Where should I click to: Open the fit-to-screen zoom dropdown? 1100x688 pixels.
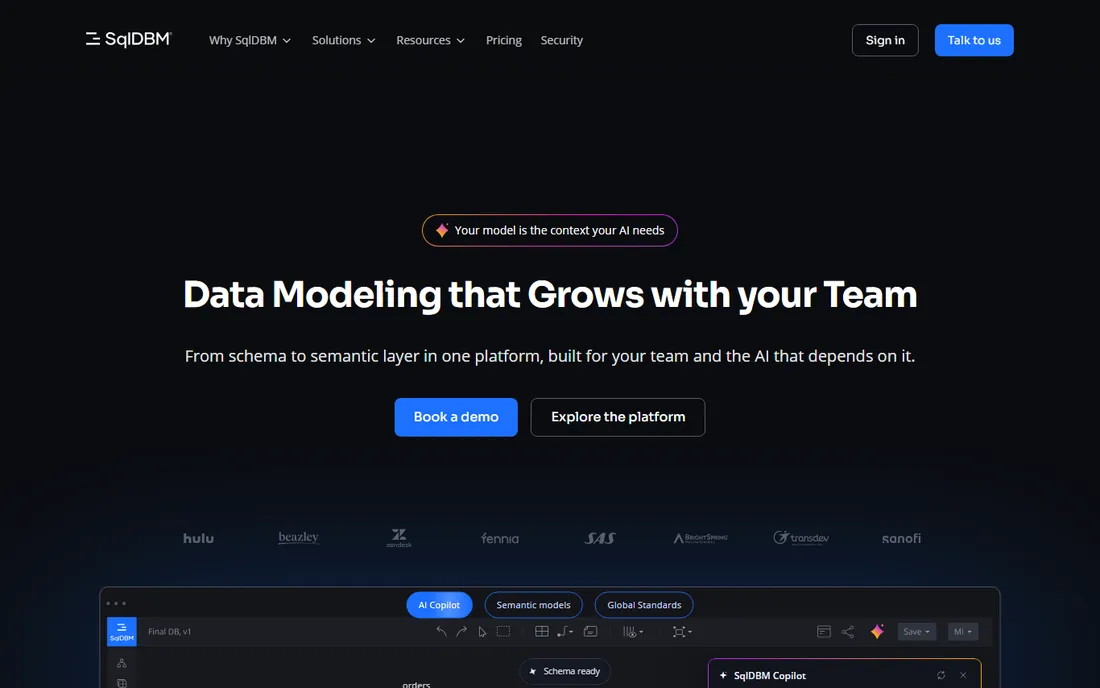[682, 632]
